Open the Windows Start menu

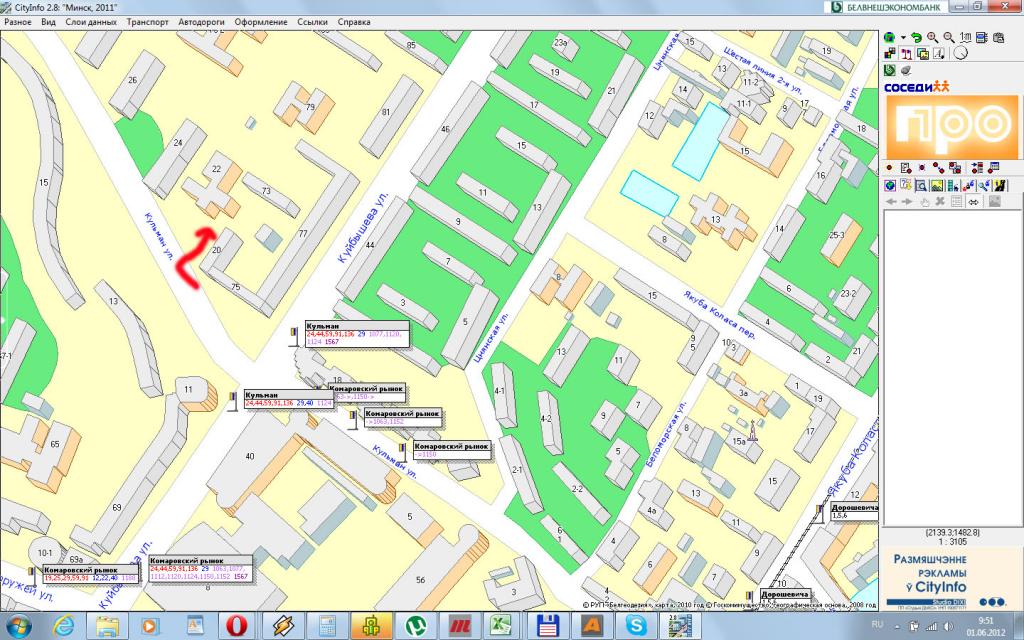pos(19,626)
